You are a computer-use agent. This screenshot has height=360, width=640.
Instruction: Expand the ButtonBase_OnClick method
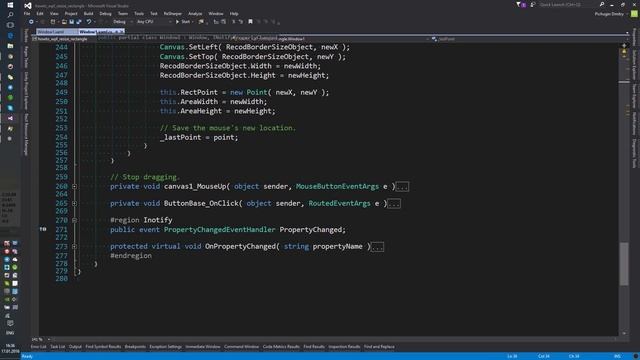click(x=74, y=203)
